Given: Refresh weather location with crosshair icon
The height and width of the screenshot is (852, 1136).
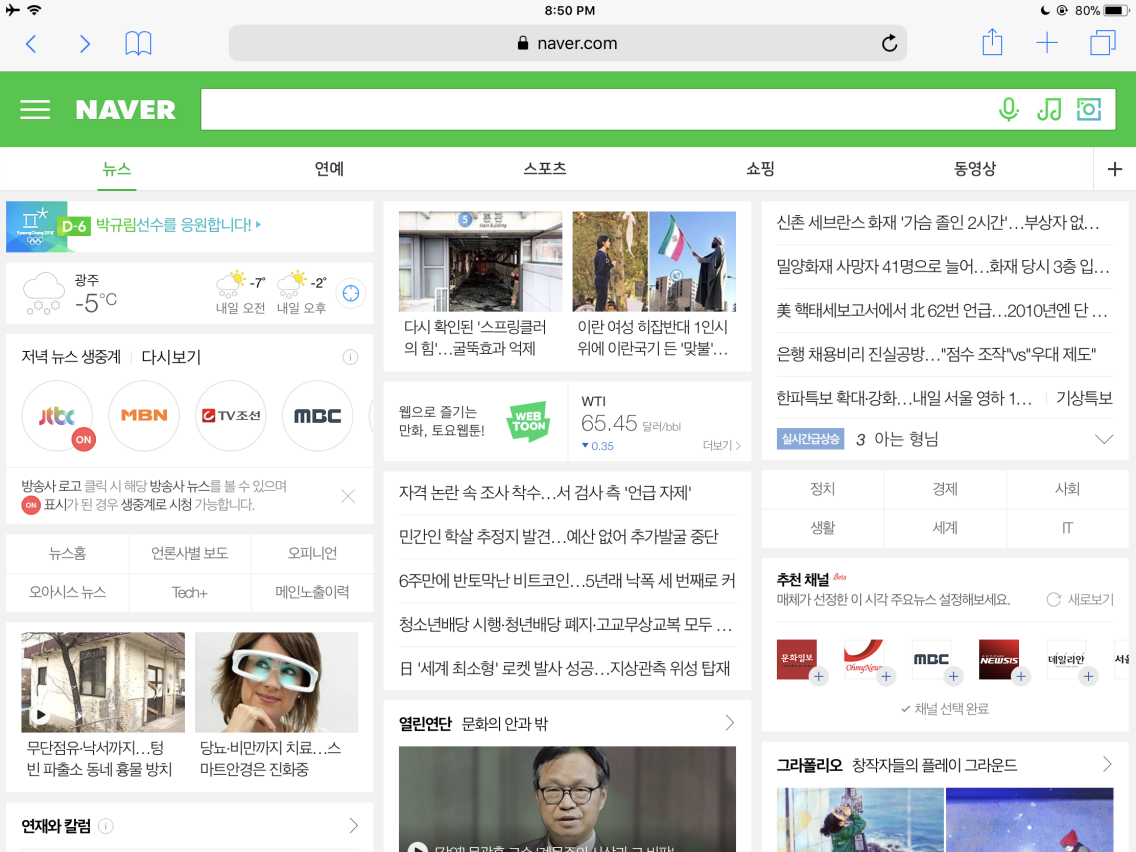Looking at the screenshot, I should pos(351,293).
